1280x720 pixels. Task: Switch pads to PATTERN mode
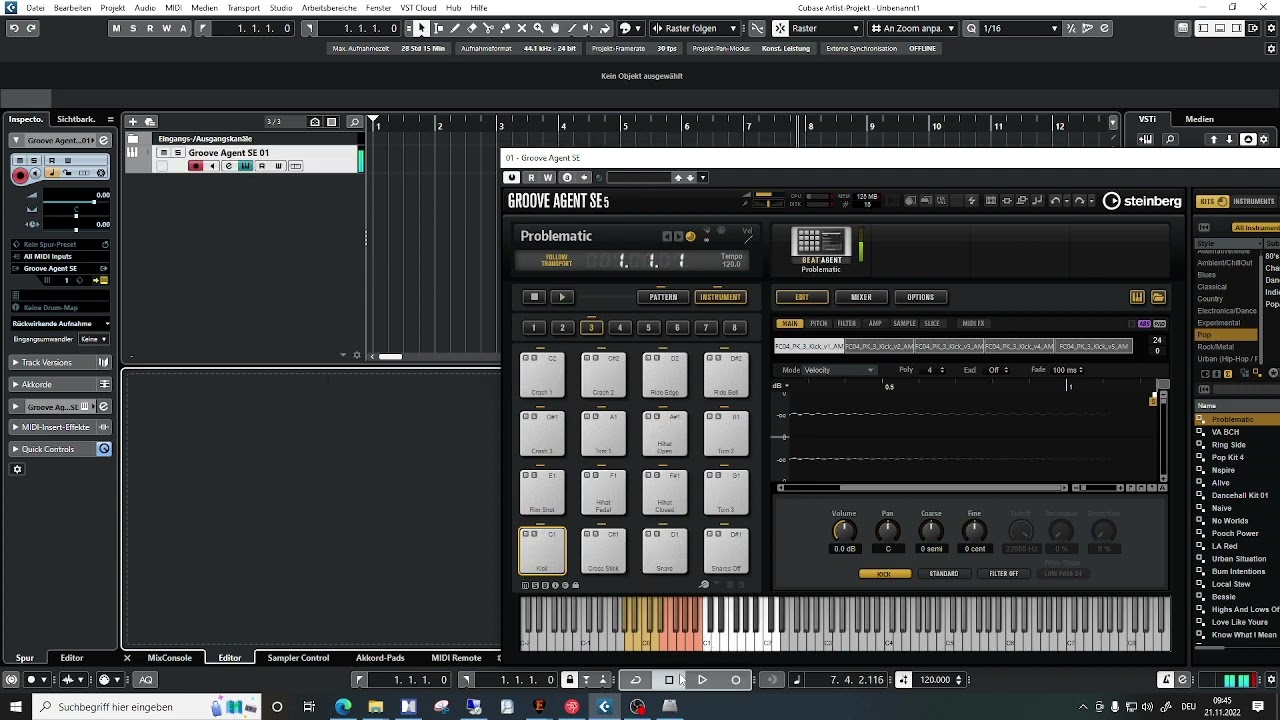(x=663, y=297)
